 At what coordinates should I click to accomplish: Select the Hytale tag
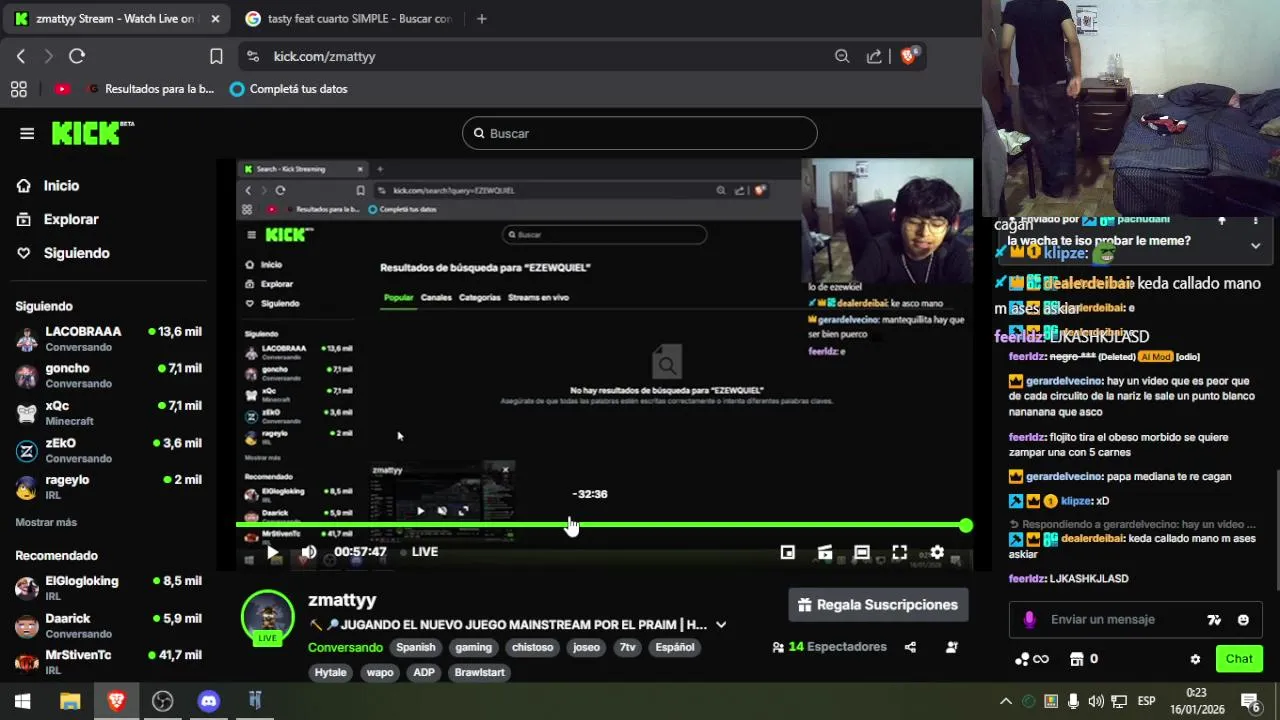click(x=331, y=672)
